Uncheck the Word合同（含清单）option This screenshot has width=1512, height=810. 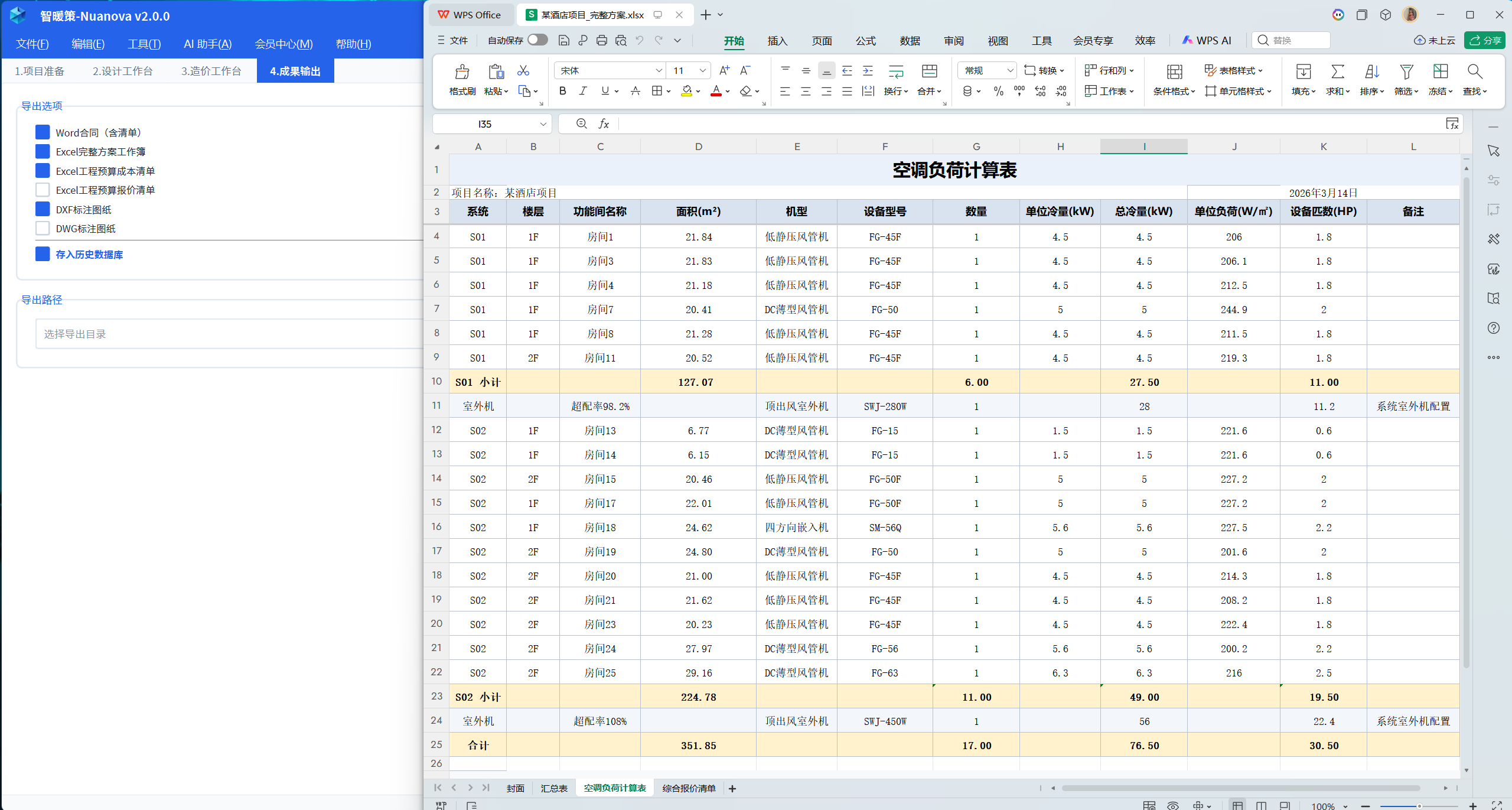(43, 132)
